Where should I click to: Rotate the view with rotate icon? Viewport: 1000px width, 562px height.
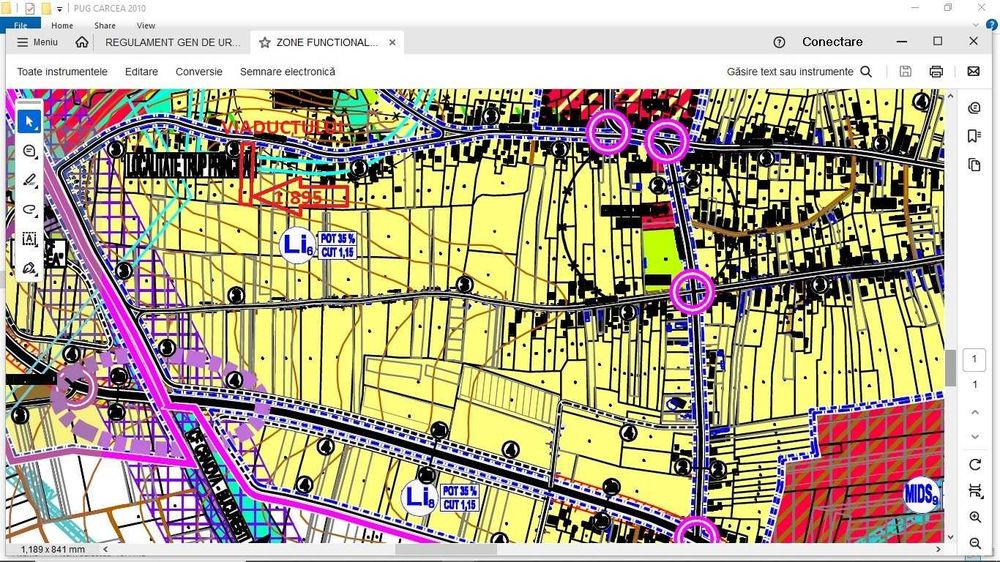(x=974, y=464)
